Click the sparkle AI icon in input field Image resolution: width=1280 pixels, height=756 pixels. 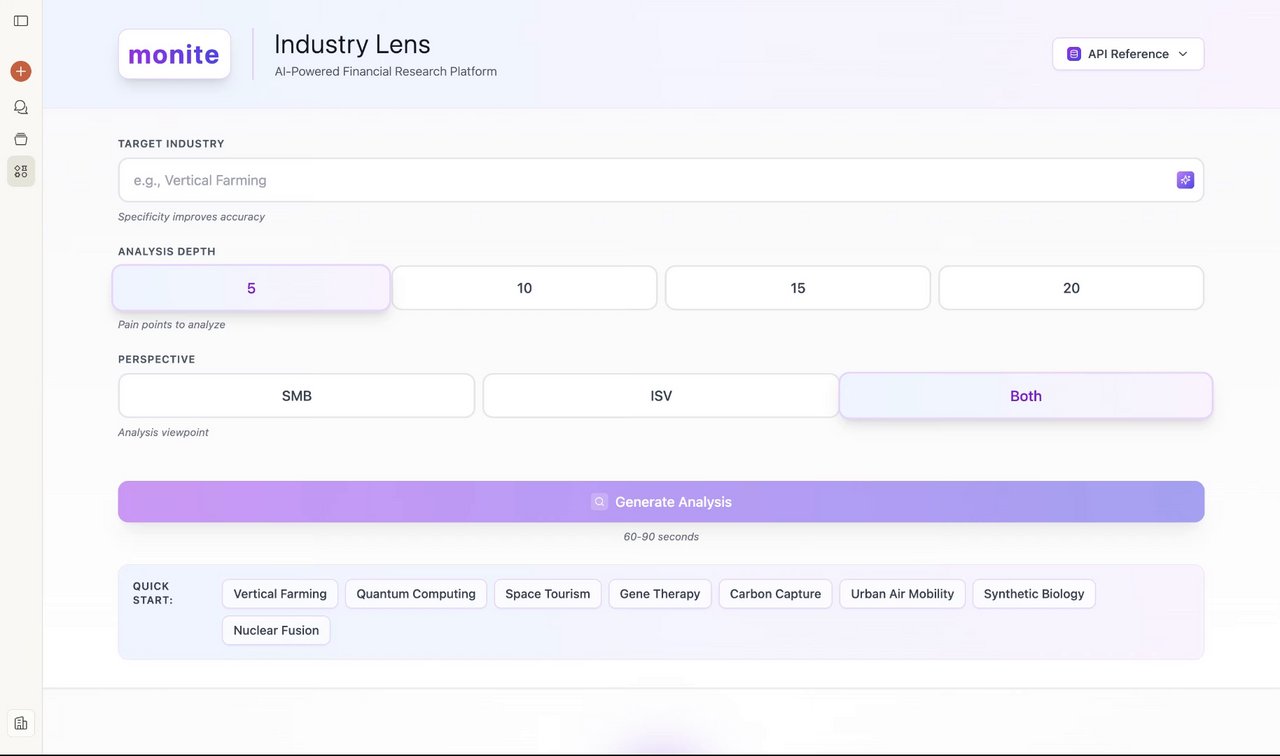coord(1185,180)
